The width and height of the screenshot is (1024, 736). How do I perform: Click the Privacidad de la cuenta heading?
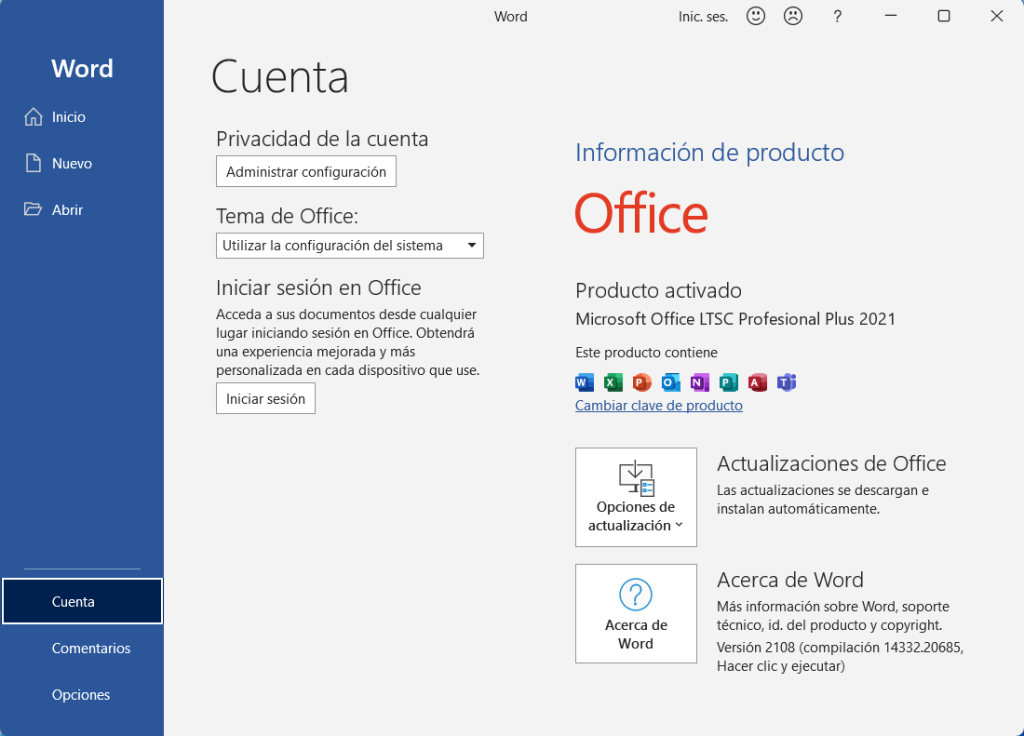tap(322, 138)
